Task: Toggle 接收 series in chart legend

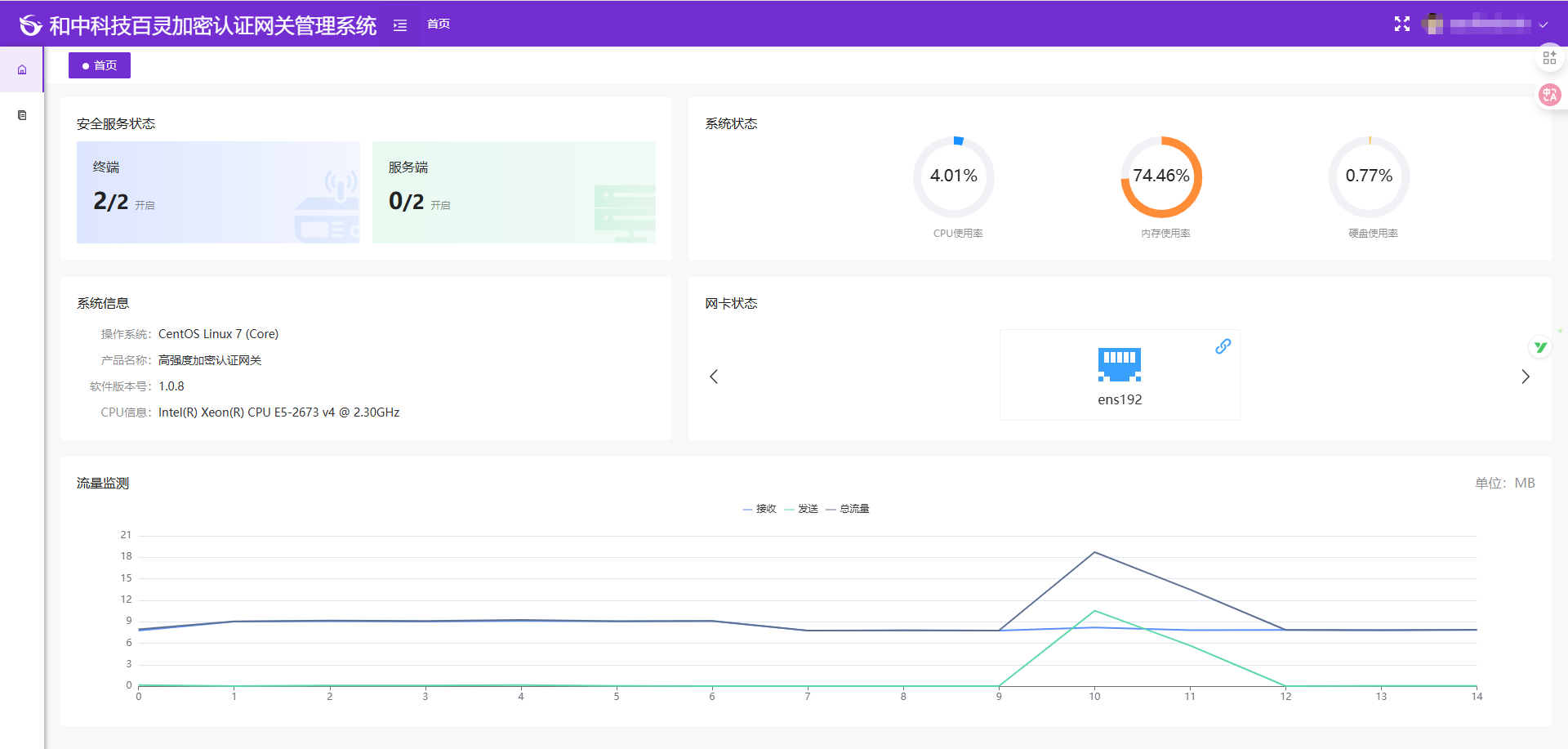Action: pos(759,509)
